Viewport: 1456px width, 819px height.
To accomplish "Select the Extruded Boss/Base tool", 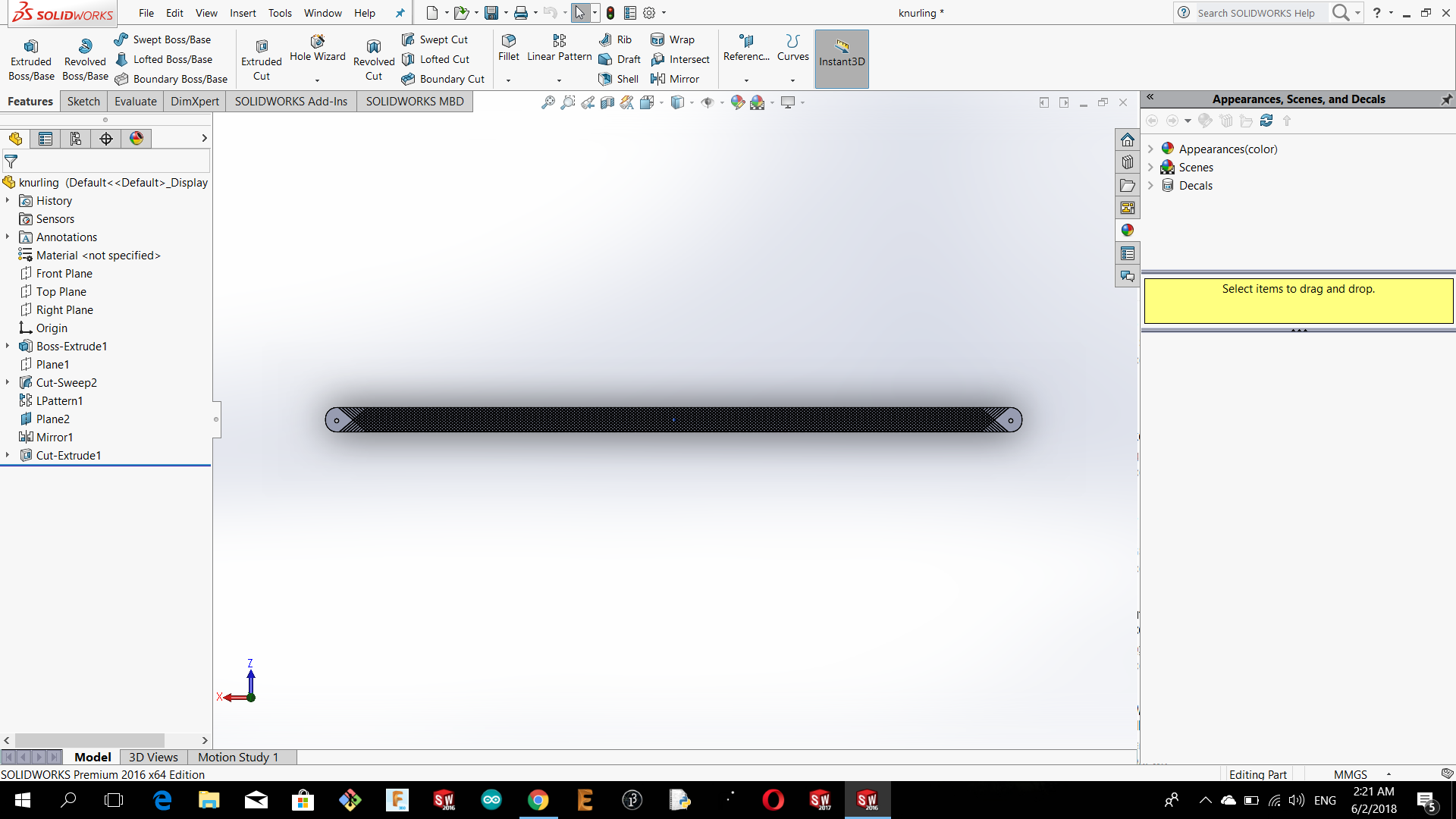I will coord(31,60).
